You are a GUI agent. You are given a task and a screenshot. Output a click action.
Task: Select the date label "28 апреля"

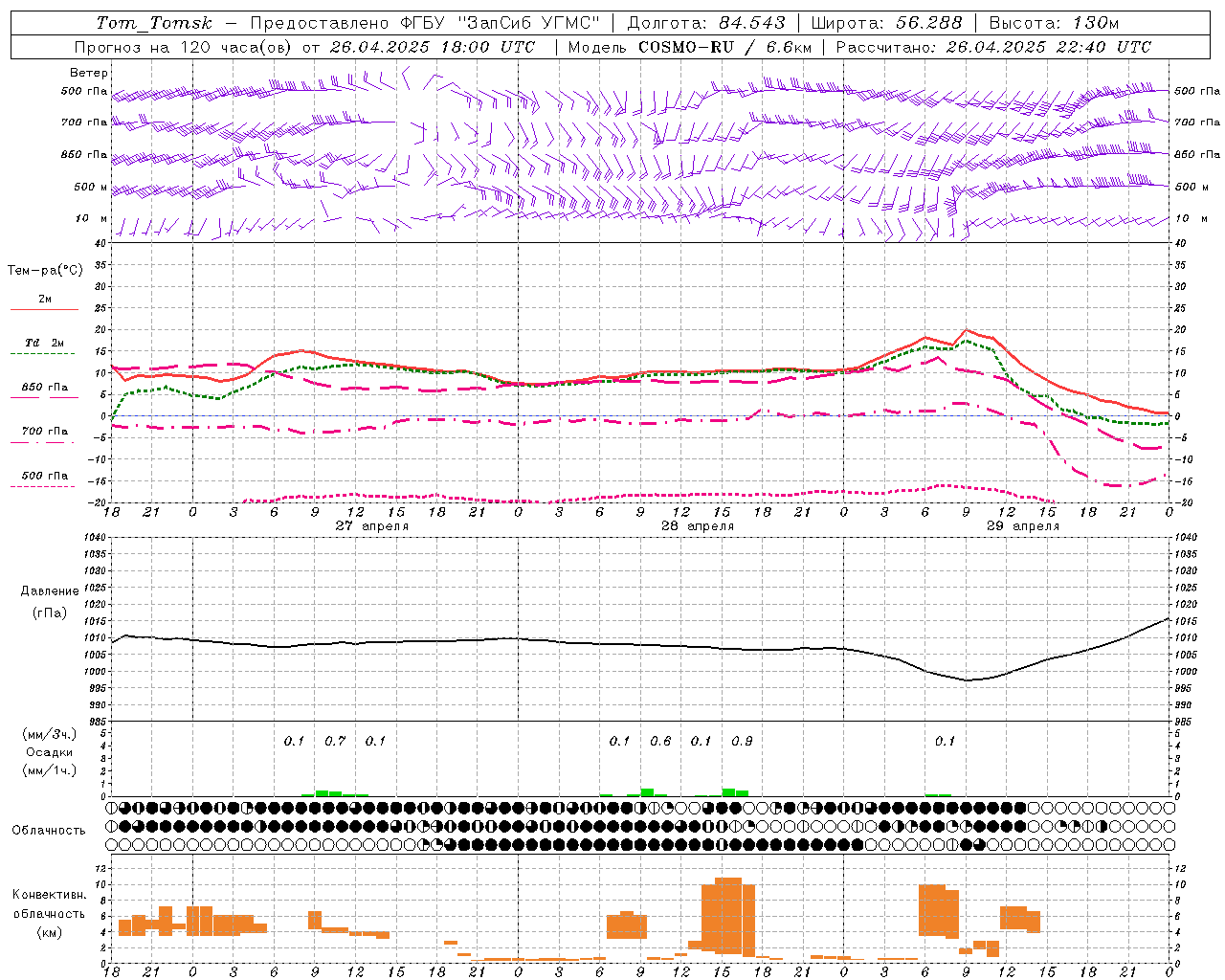(x=697, y=526)
